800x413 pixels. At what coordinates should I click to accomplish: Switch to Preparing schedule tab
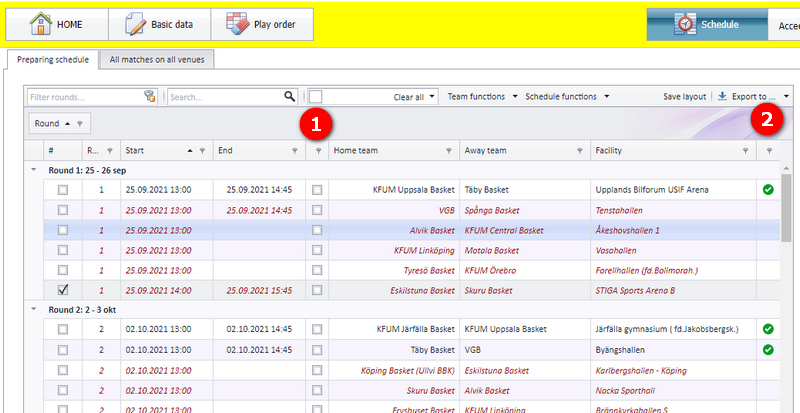click(53, 59)
